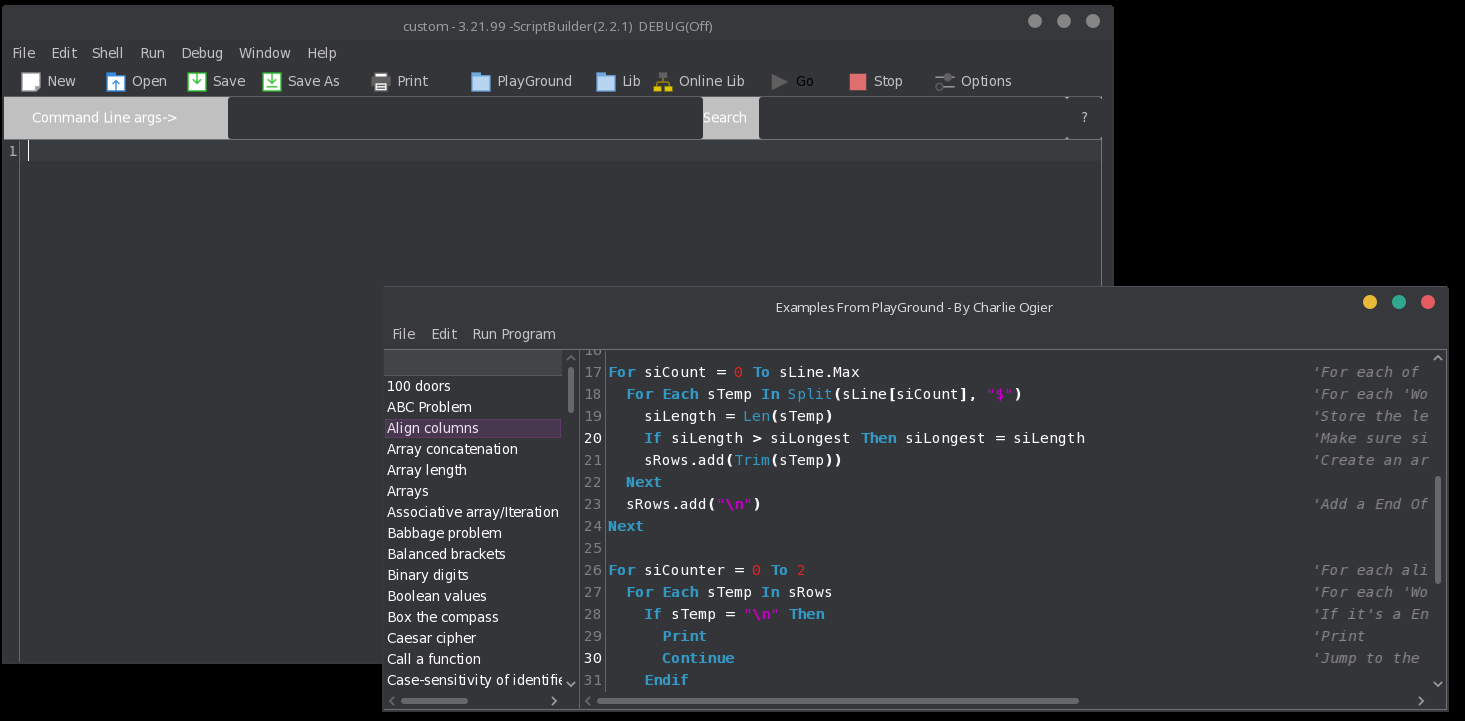Open the Online Lib network icon
Image resolution: width=1465 pixels, height=721 pixels.
(663, 82)
